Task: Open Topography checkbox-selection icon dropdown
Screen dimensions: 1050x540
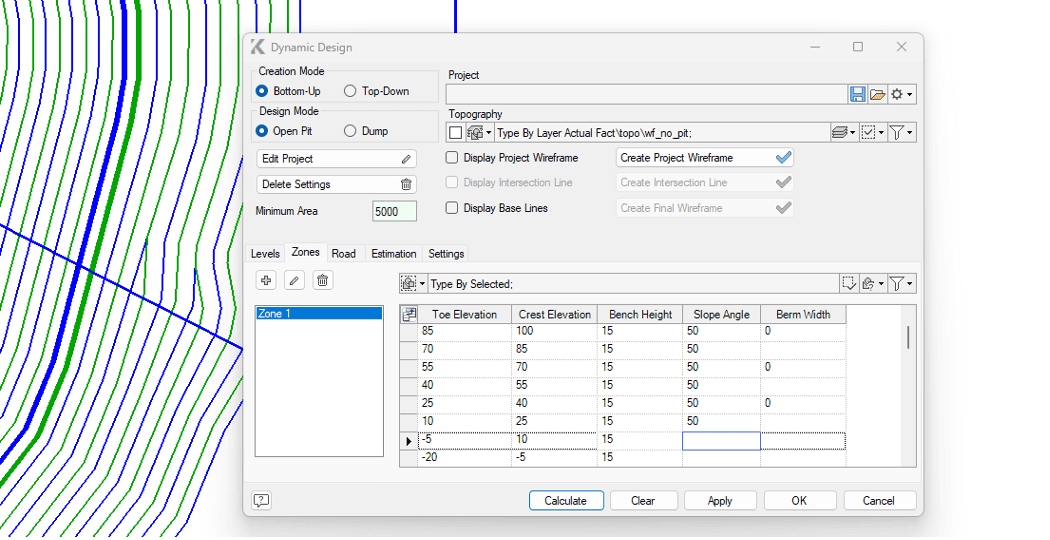Action: point(873,133)
